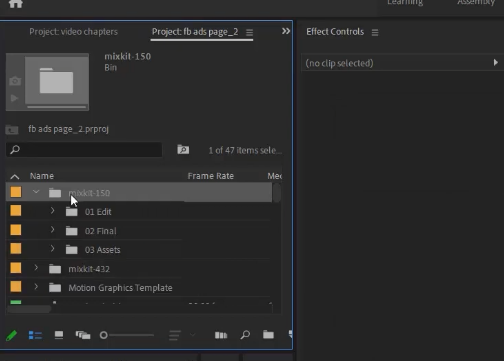Click label color of Motion Graphics Template
This screenshot has width=504, height=361.
[x=16, y=286]
